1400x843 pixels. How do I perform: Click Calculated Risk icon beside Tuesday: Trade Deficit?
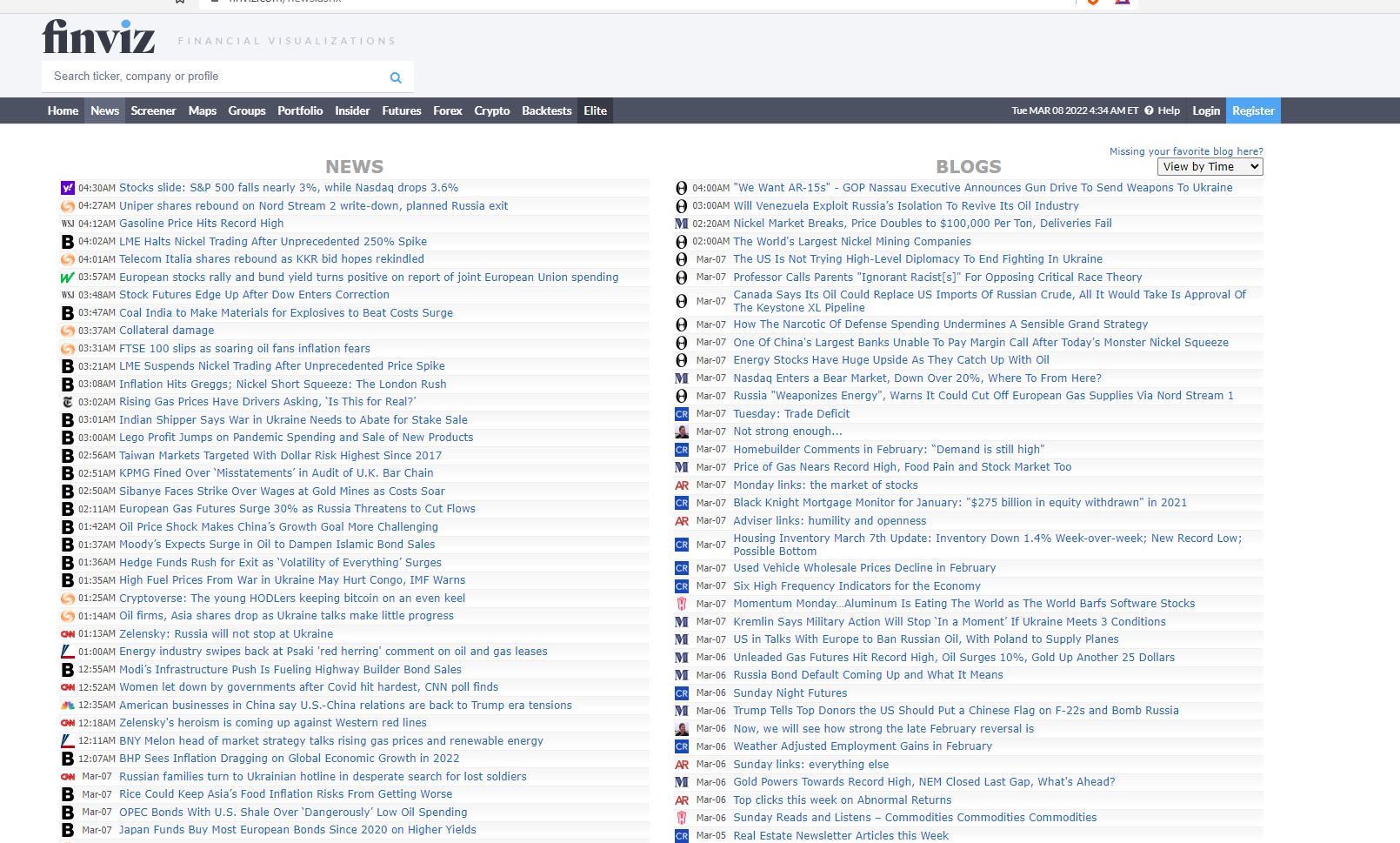tap(682, 414)
